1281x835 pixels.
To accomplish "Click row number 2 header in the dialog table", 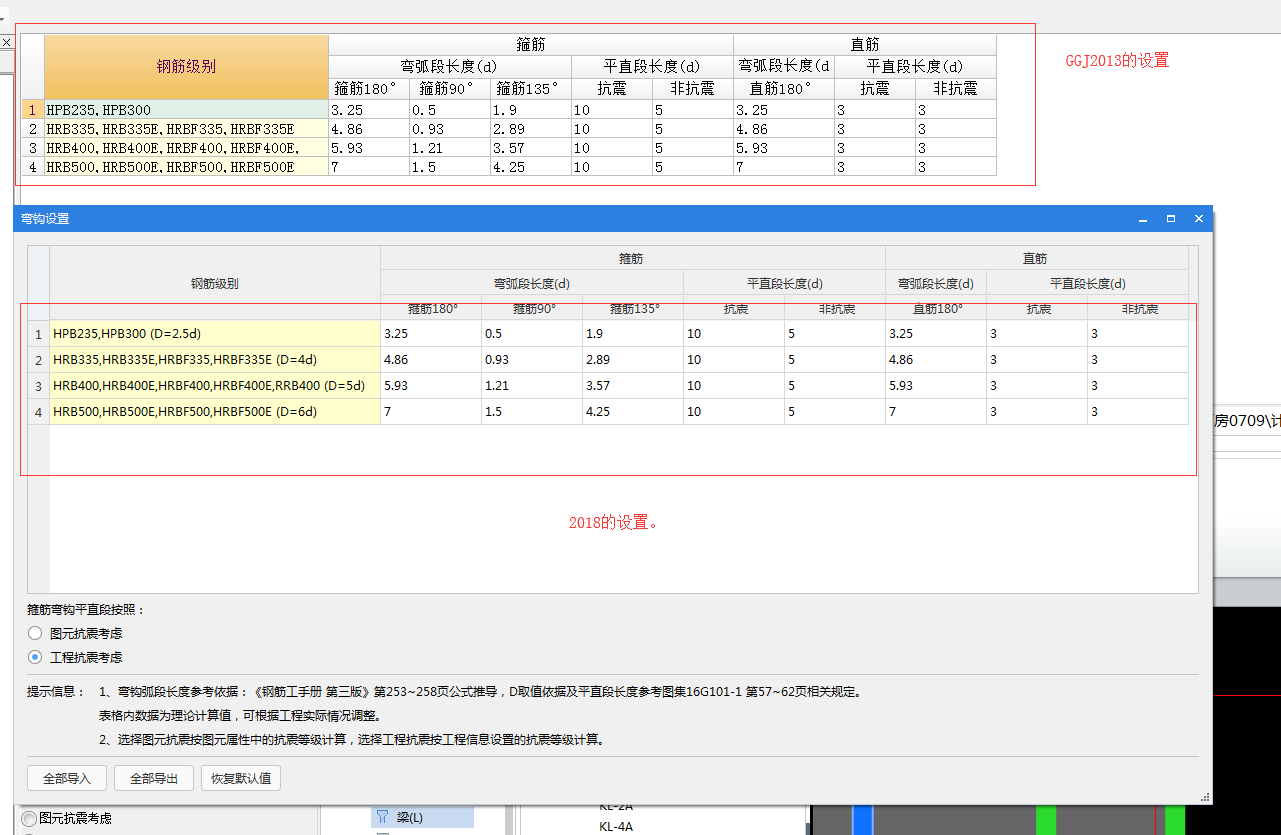I will 38,360.
